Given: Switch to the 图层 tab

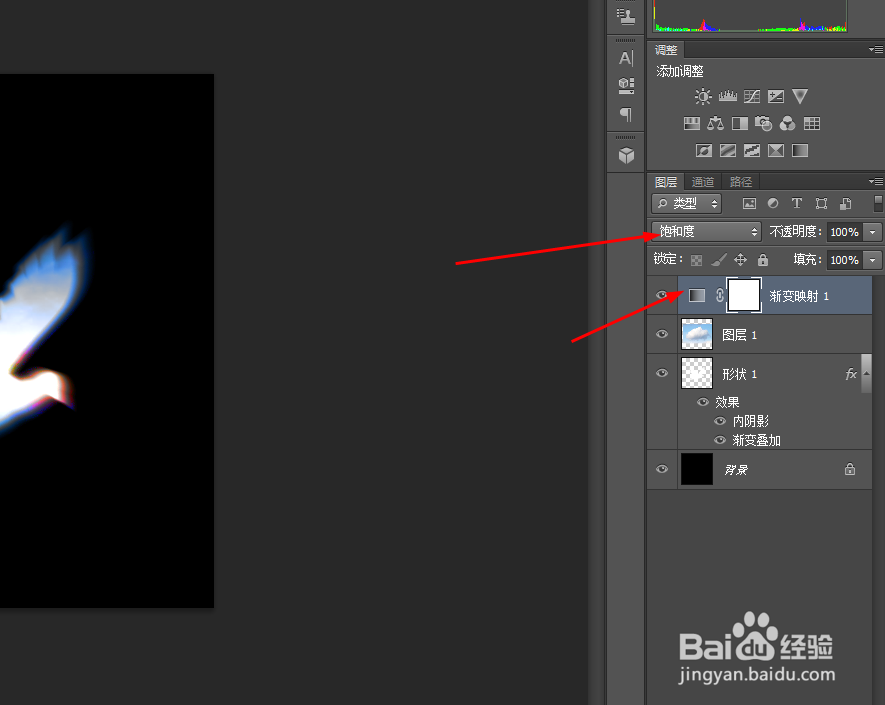Looking at the screenshot, I should point(666,182).
